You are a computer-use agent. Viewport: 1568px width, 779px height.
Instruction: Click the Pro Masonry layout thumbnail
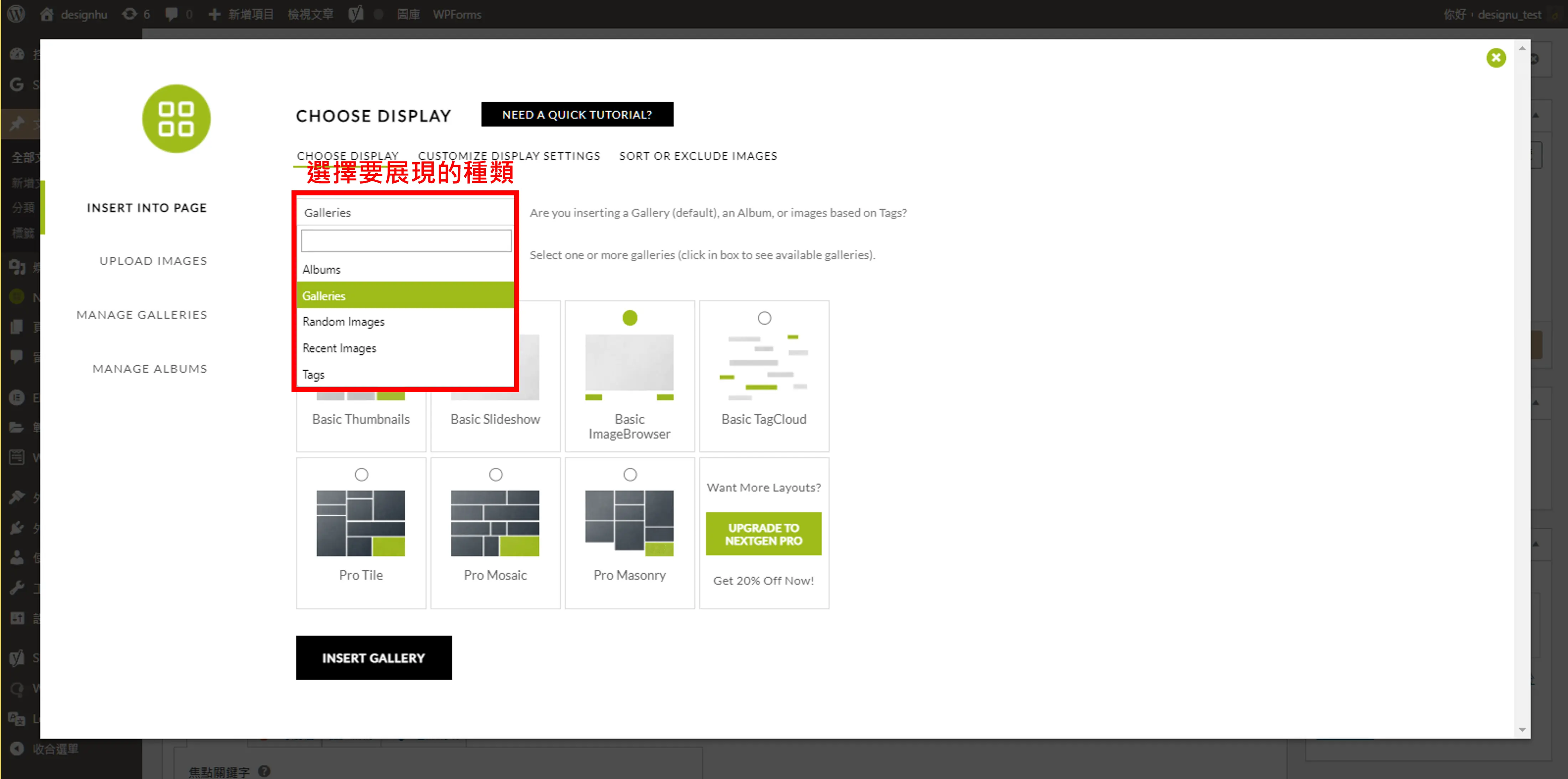coord(629,523)
